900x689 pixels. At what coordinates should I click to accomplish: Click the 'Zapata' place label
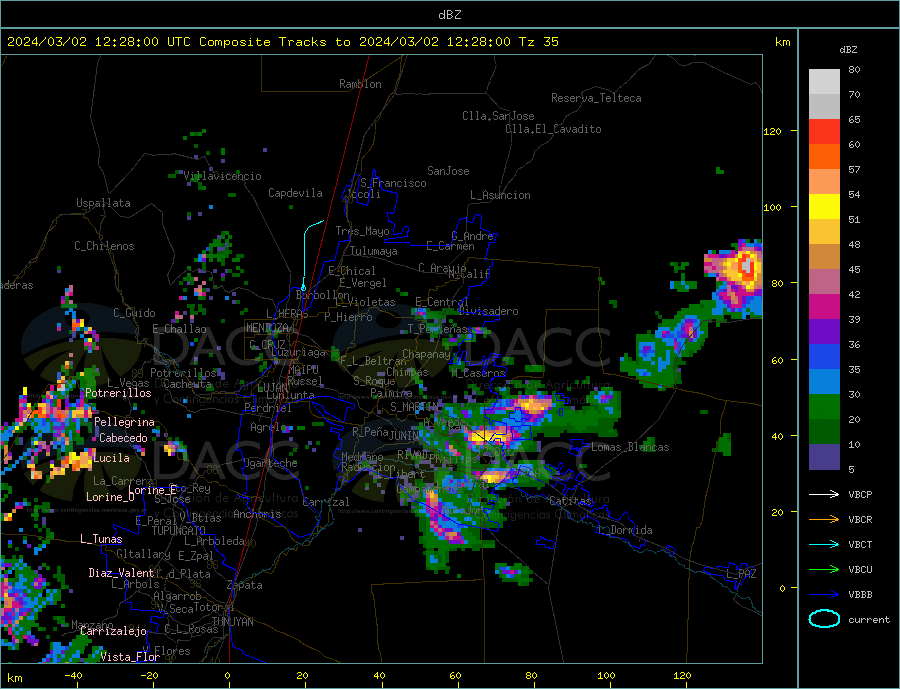click(x=245, y=585)
